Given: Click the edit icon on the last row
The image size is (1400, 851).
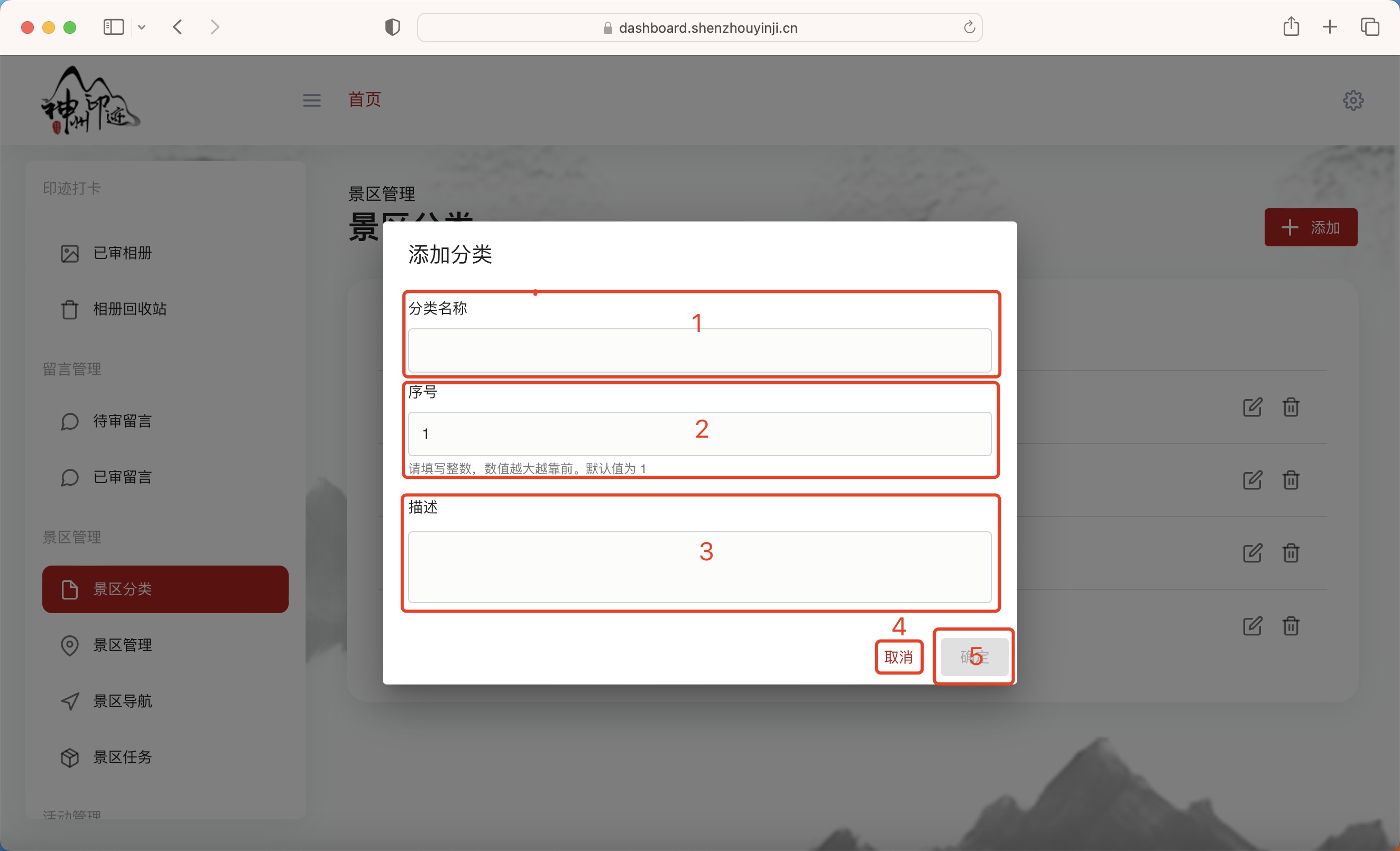Looking at the screenshot, I should coord(1252,625).
